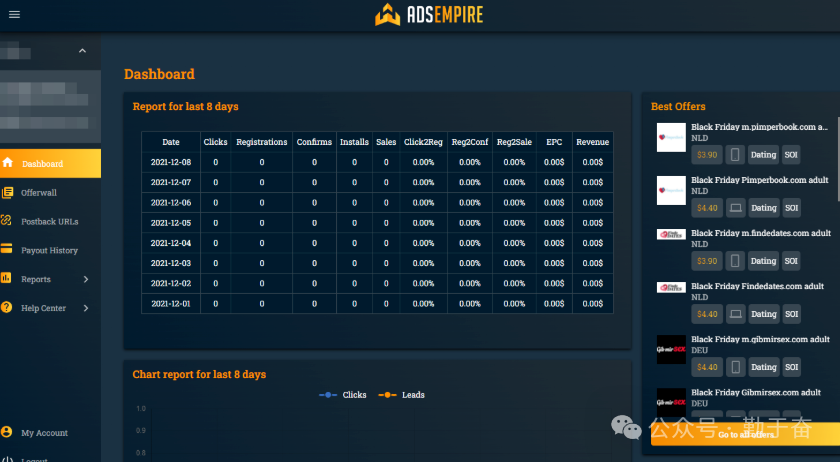Image resolution: width=840 pixels, height=462 pixels.
Task: Click SOI tag on m.pimperbook.com offer
Action: [x=791, y=155]
